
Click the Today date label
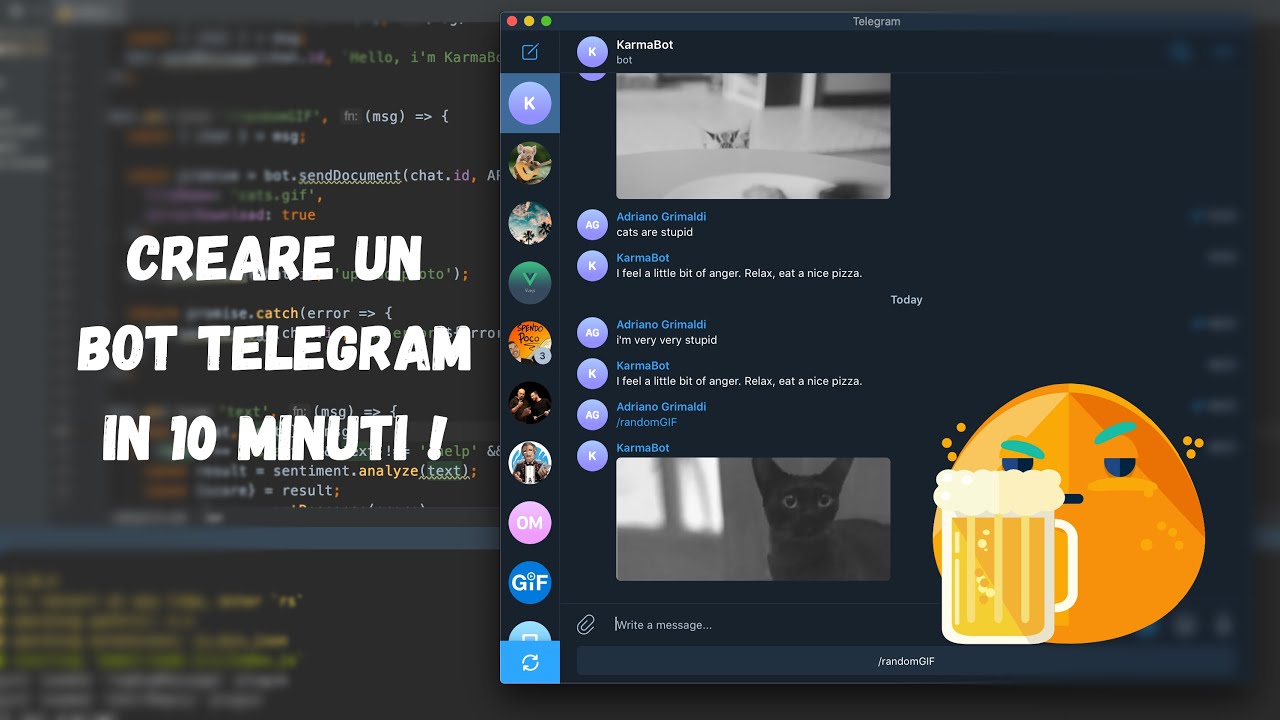pyautogui.click(x=906, y=300)
